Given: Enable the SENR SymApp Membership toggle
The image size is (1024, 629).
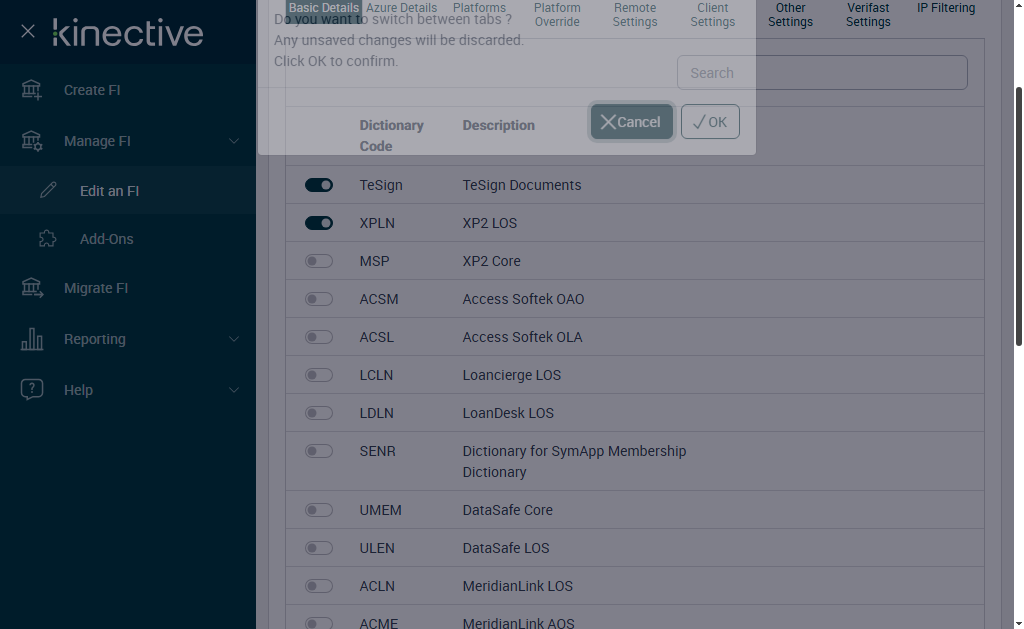Looking at the screenshot, I should (319, 451).
